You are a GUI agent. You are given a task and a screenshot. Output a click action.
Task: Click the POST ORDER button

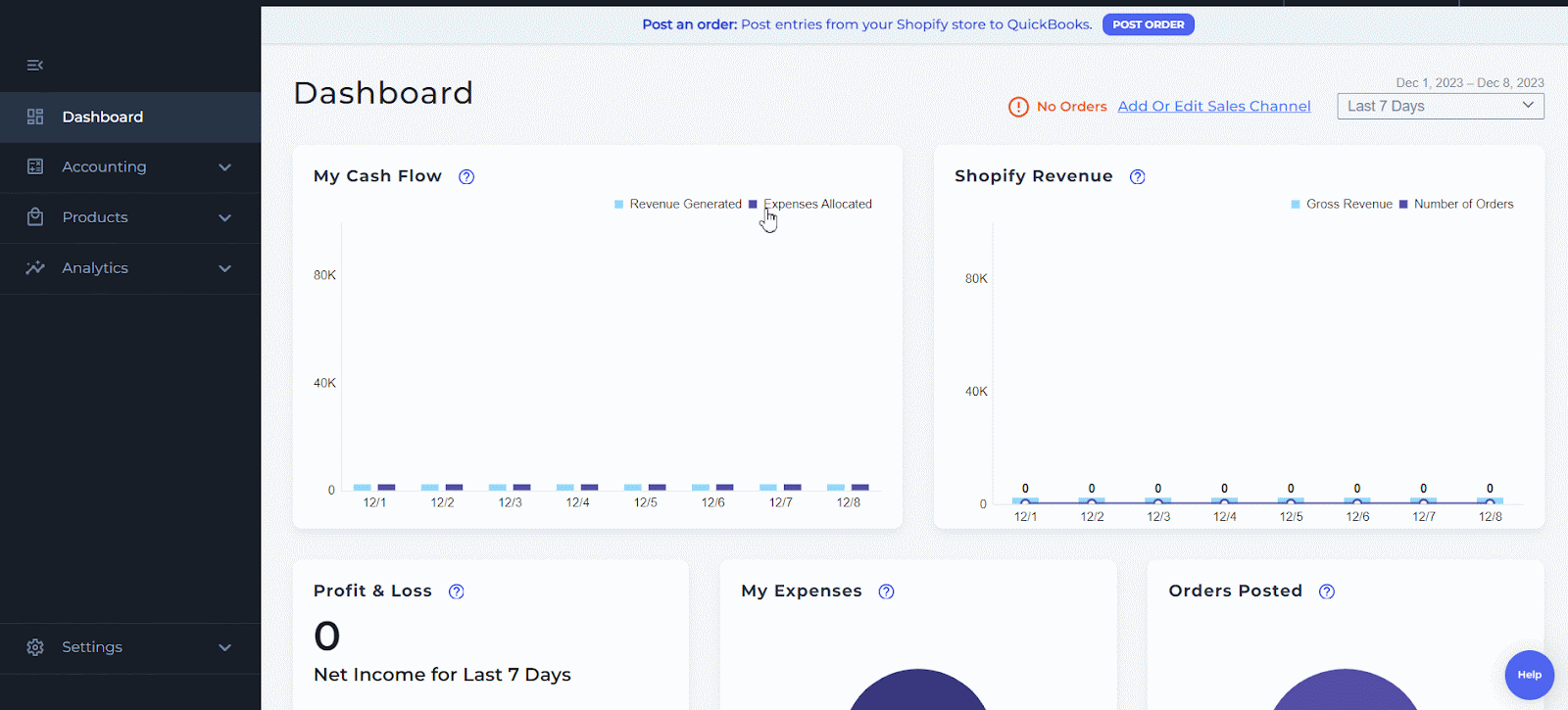(x=1149, y=24)
